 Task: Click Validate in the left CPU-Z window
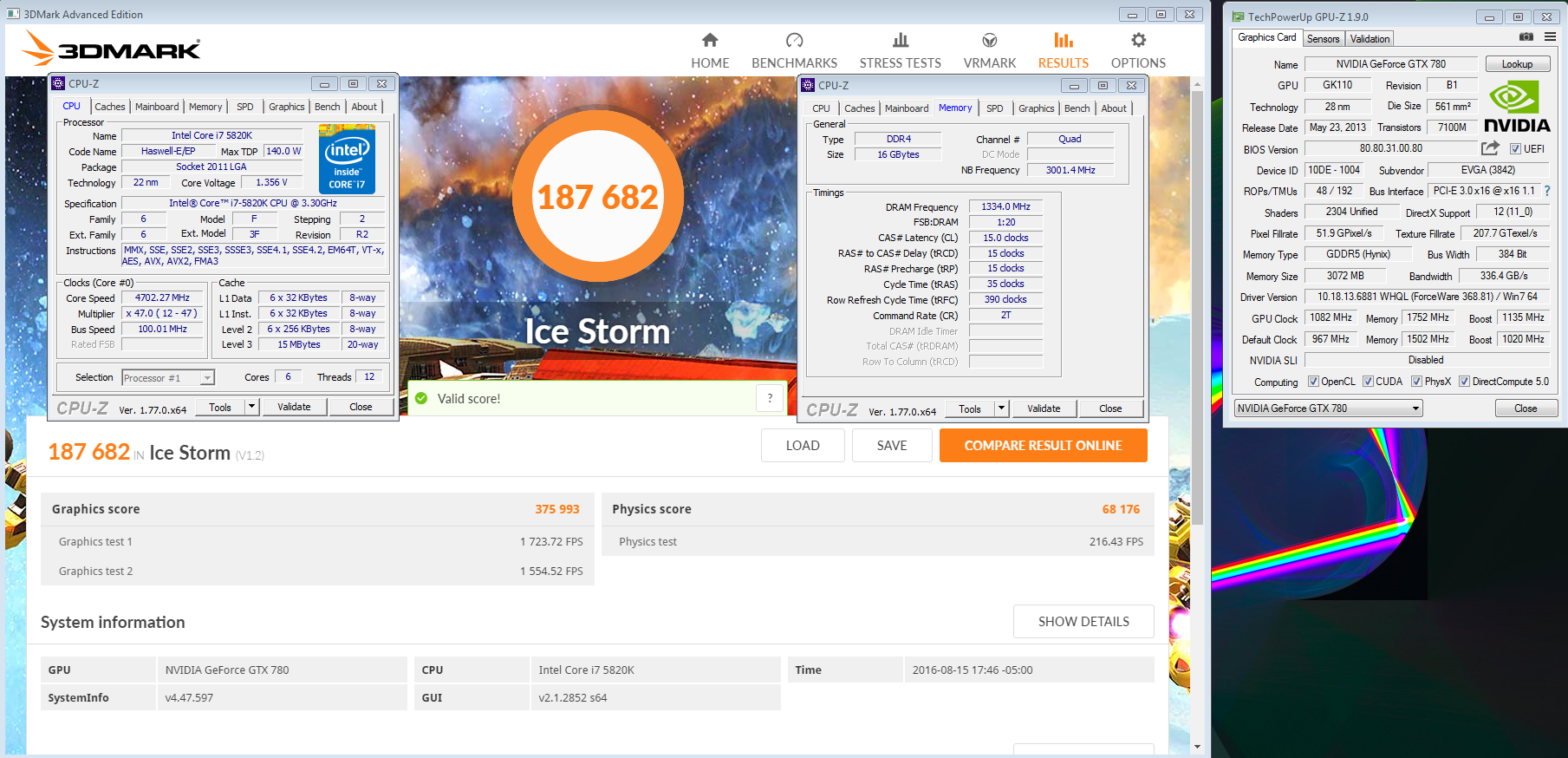pyautogui.click(x=295, y=407)
